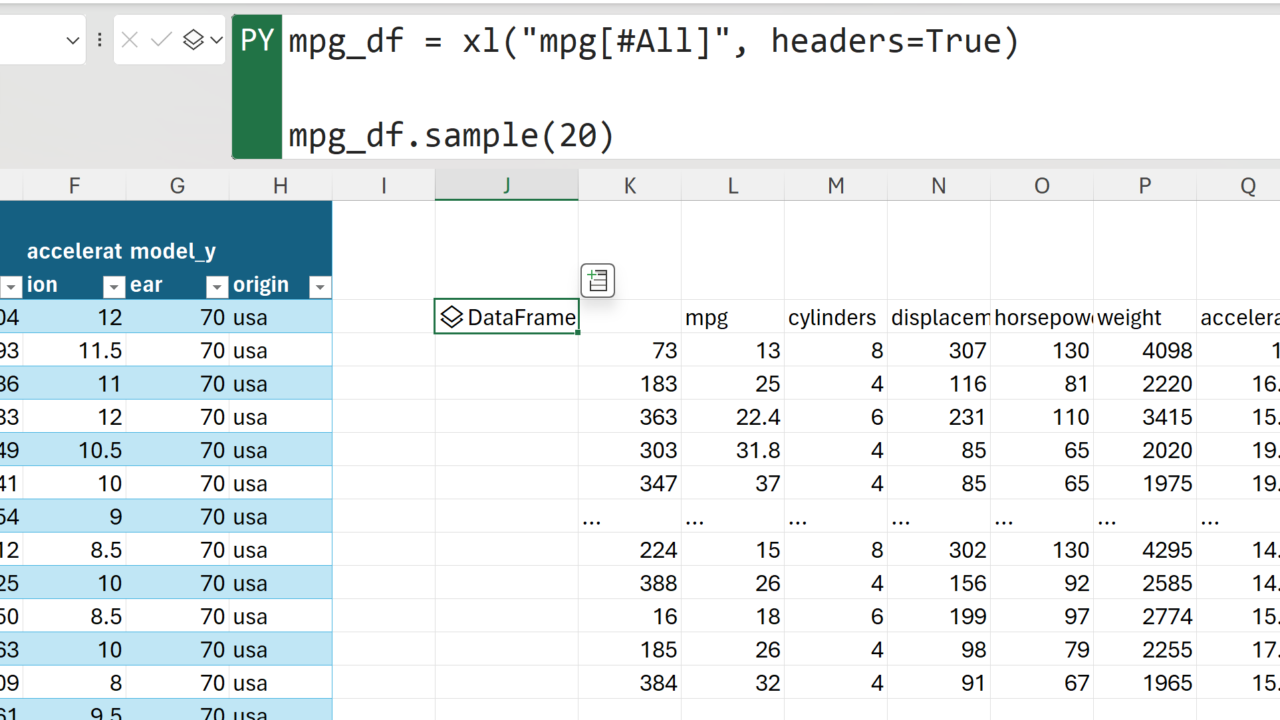The width and height of the screenshot is (1280, 720).
Task: Select column K header
Action: [x=629, y=185]
